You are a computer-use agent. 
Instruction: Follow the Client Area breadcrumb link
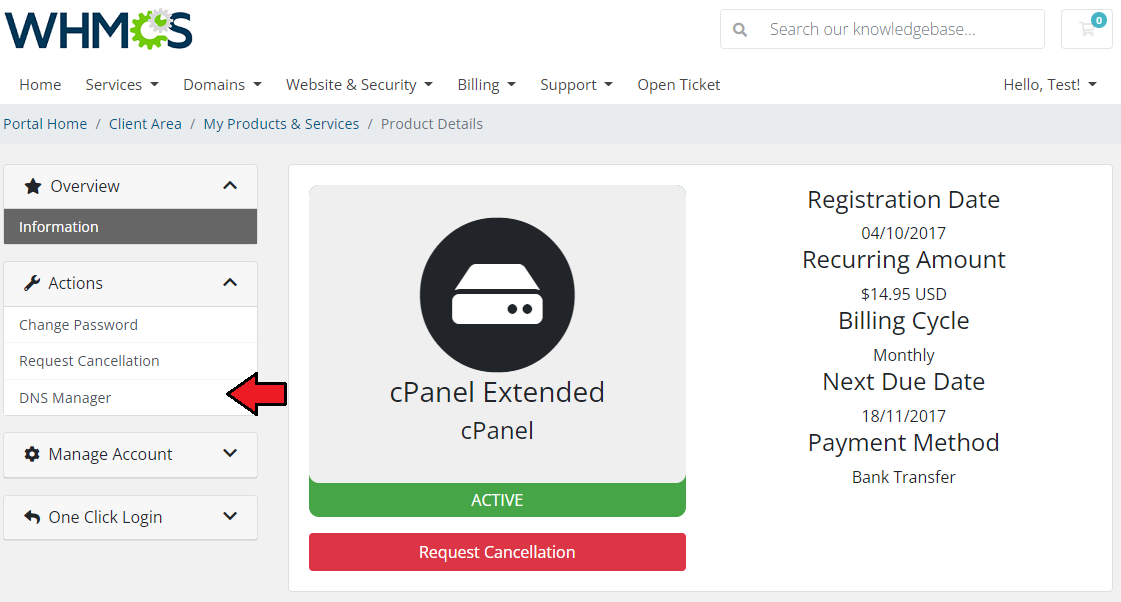[x=145, y=124]
